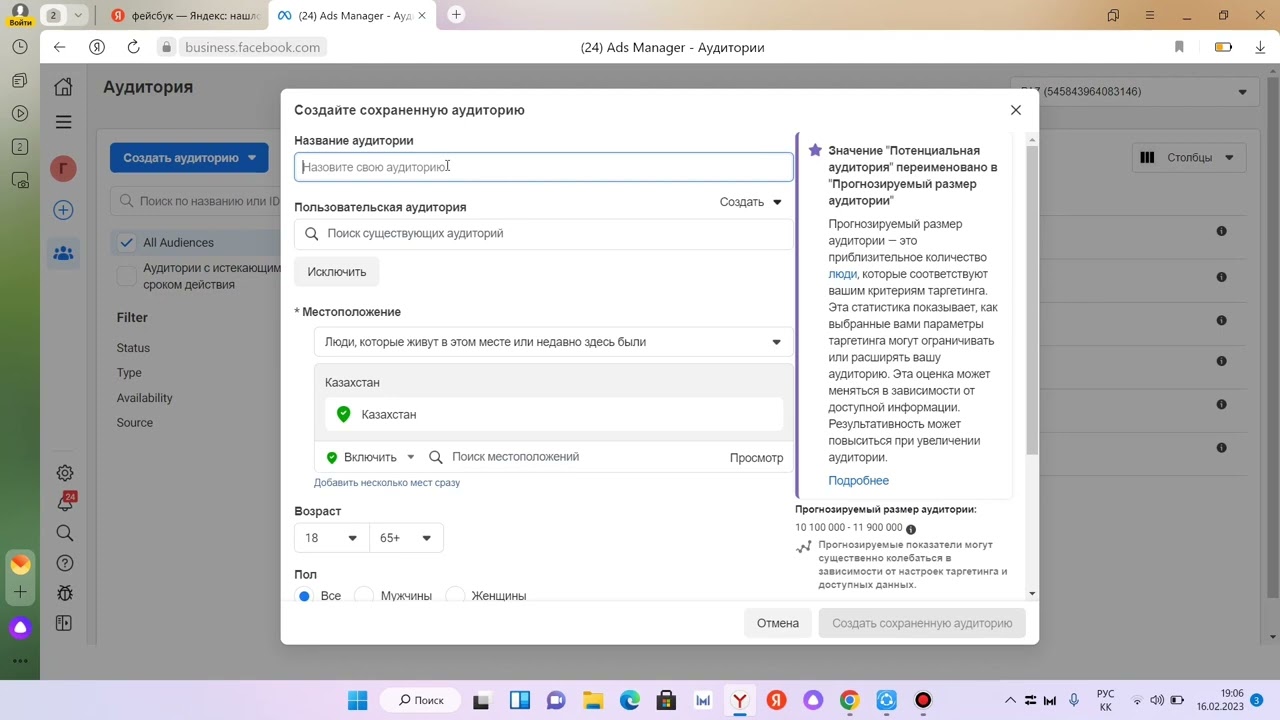Check 'Аудитории с истекающим сроком действия' checkbox

(126, 275)
